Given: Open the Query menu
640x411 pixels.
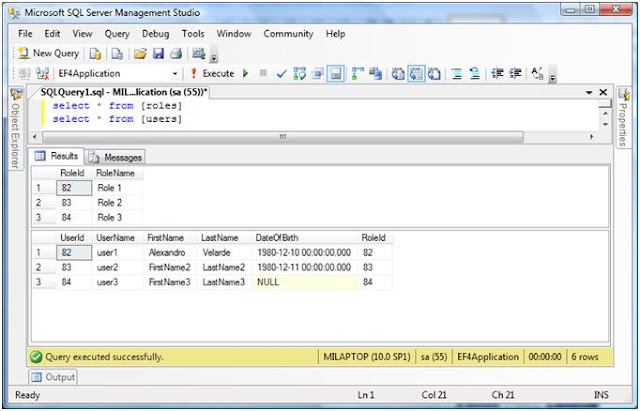Looking at the screenshot, I should (117, 33).
